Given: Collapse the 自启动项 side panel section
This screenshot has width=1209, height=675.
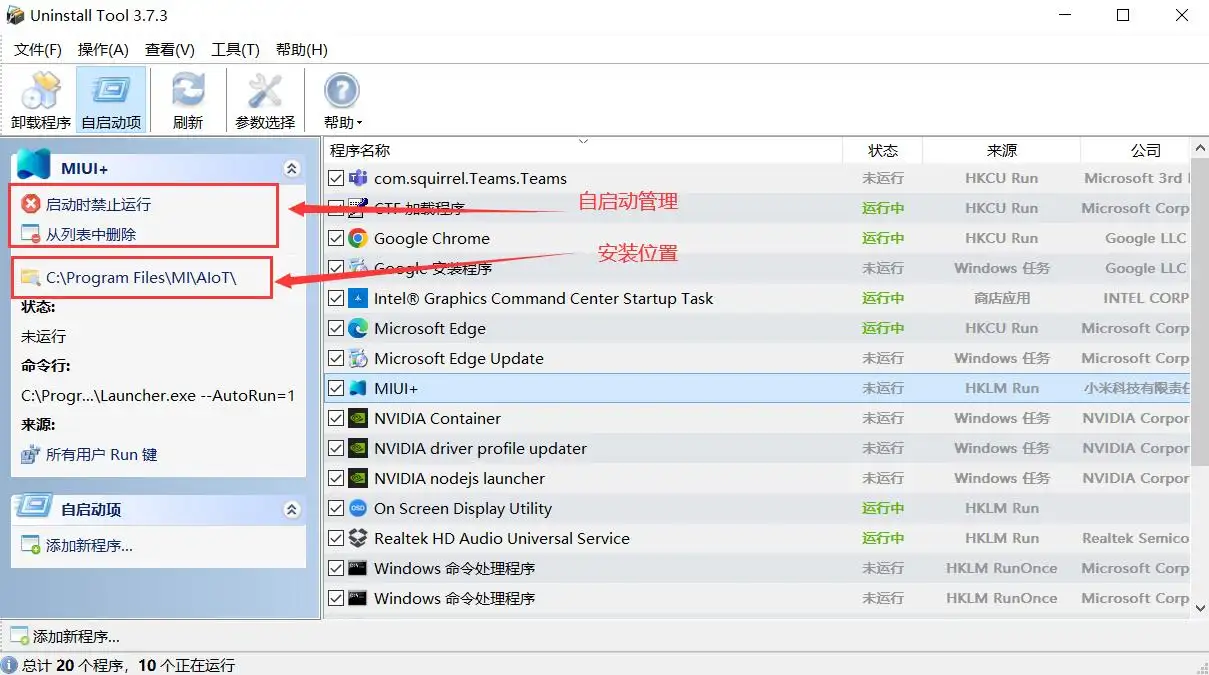Looking at the screenshot, I should [292, 509].
